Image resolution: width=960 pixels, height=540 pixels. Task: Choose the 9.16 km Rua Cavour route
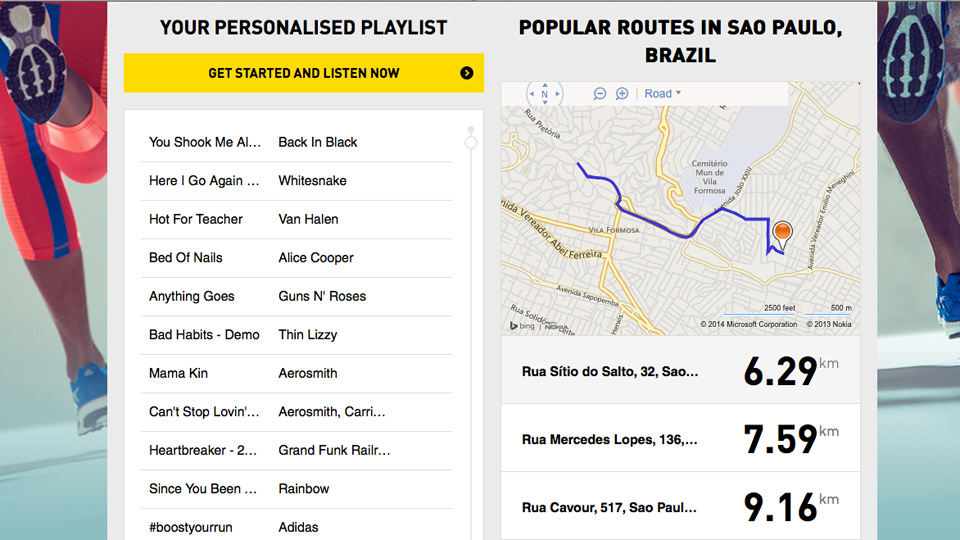(x=680, y=507)
